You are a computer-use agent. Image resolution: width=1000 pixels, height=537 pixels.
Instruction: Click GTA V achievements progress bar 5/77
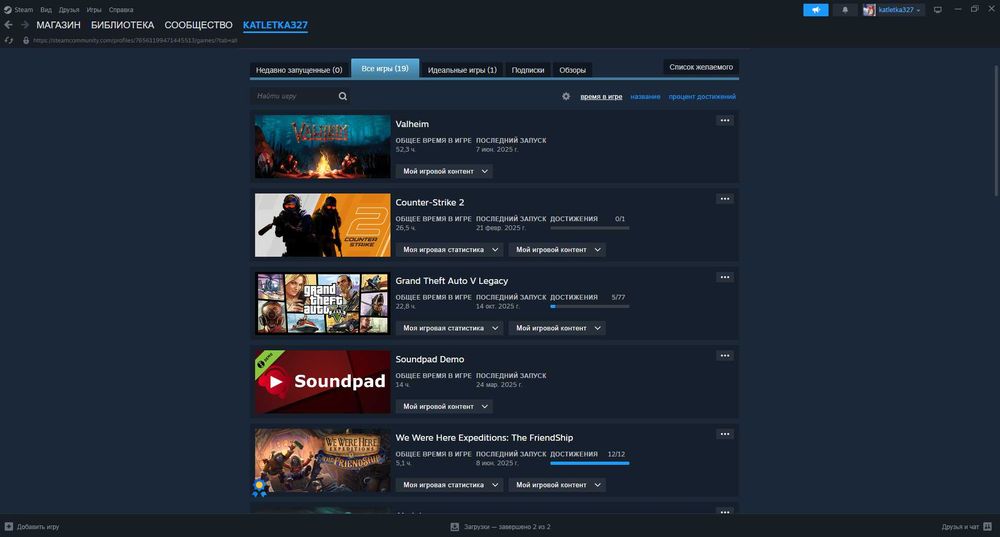point(589,306)
